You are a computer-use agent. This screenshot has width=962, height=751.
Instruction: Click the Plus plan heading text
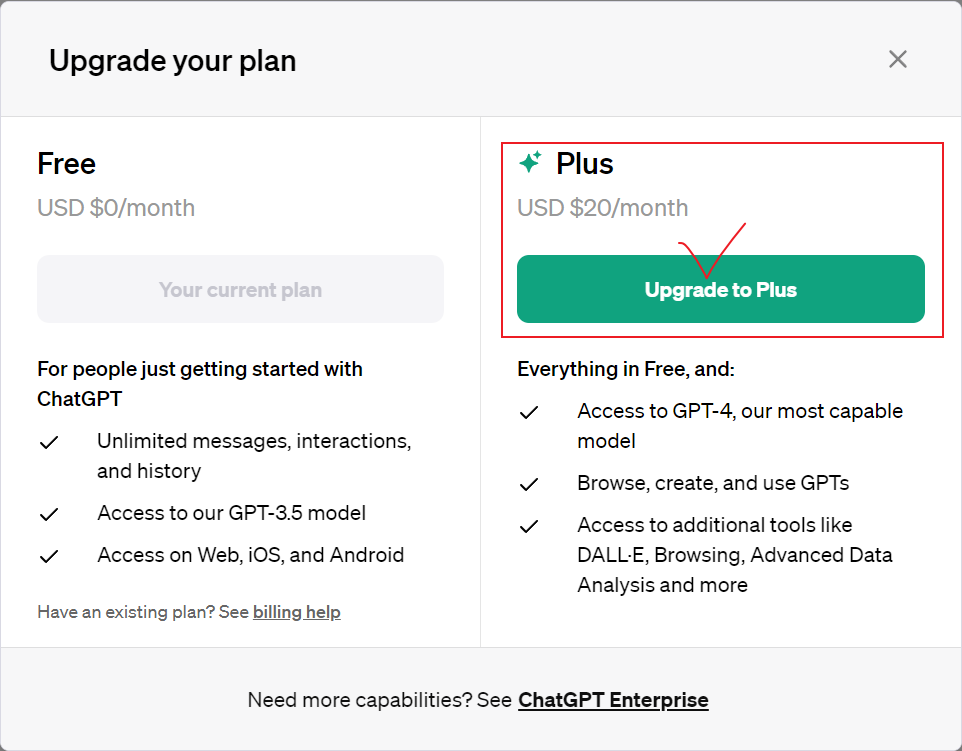click(585, 163)
